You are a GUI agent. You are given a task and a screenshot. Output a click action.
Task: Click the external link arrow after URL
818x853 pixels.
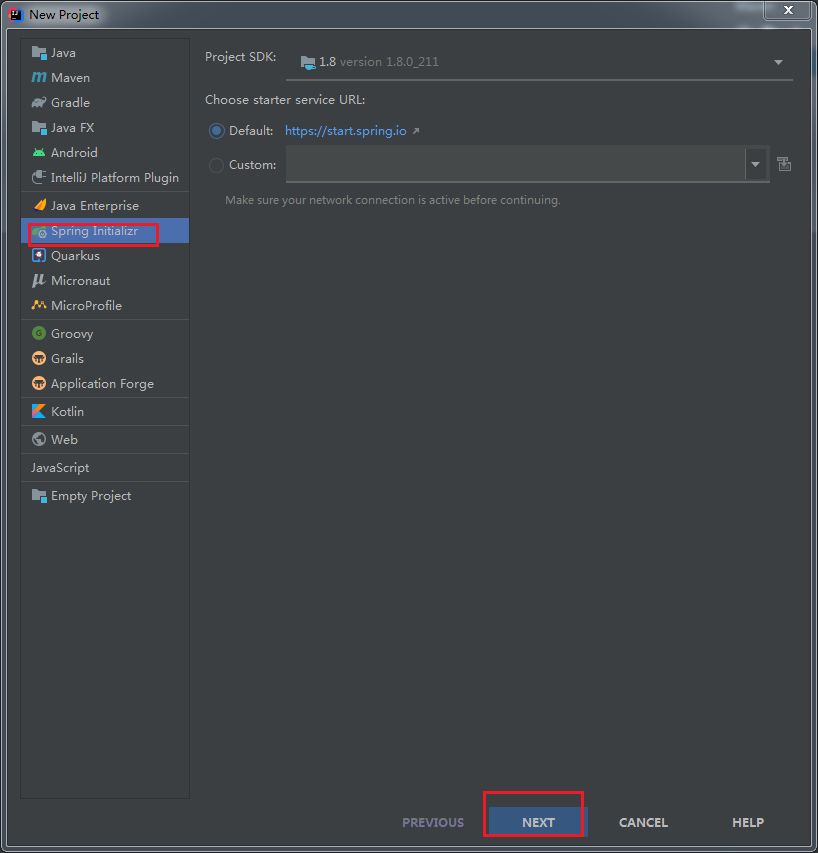pyautogui.click(x=416, y=131)
